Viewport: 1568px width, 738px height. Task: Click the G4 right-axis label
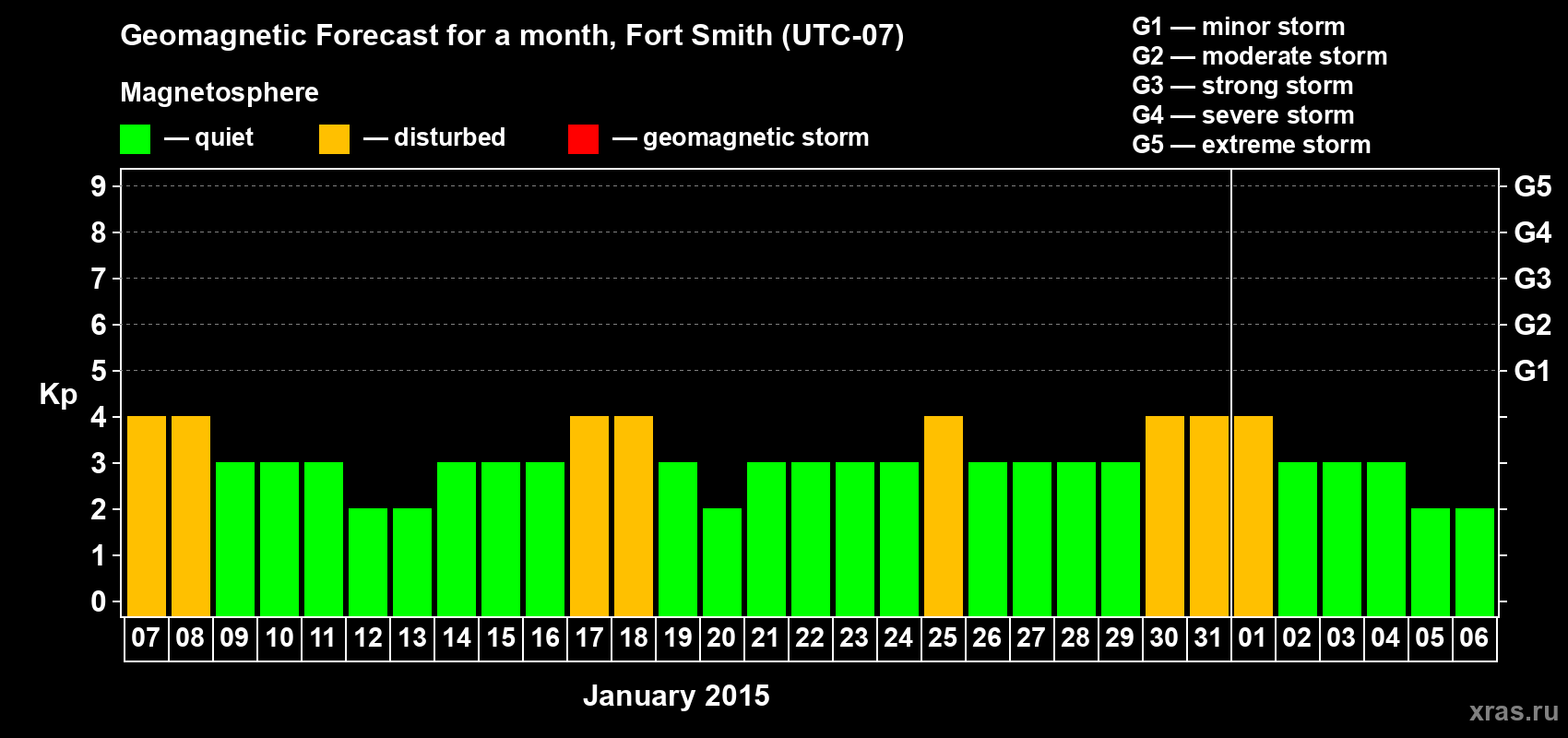[x=1533, y=232]
